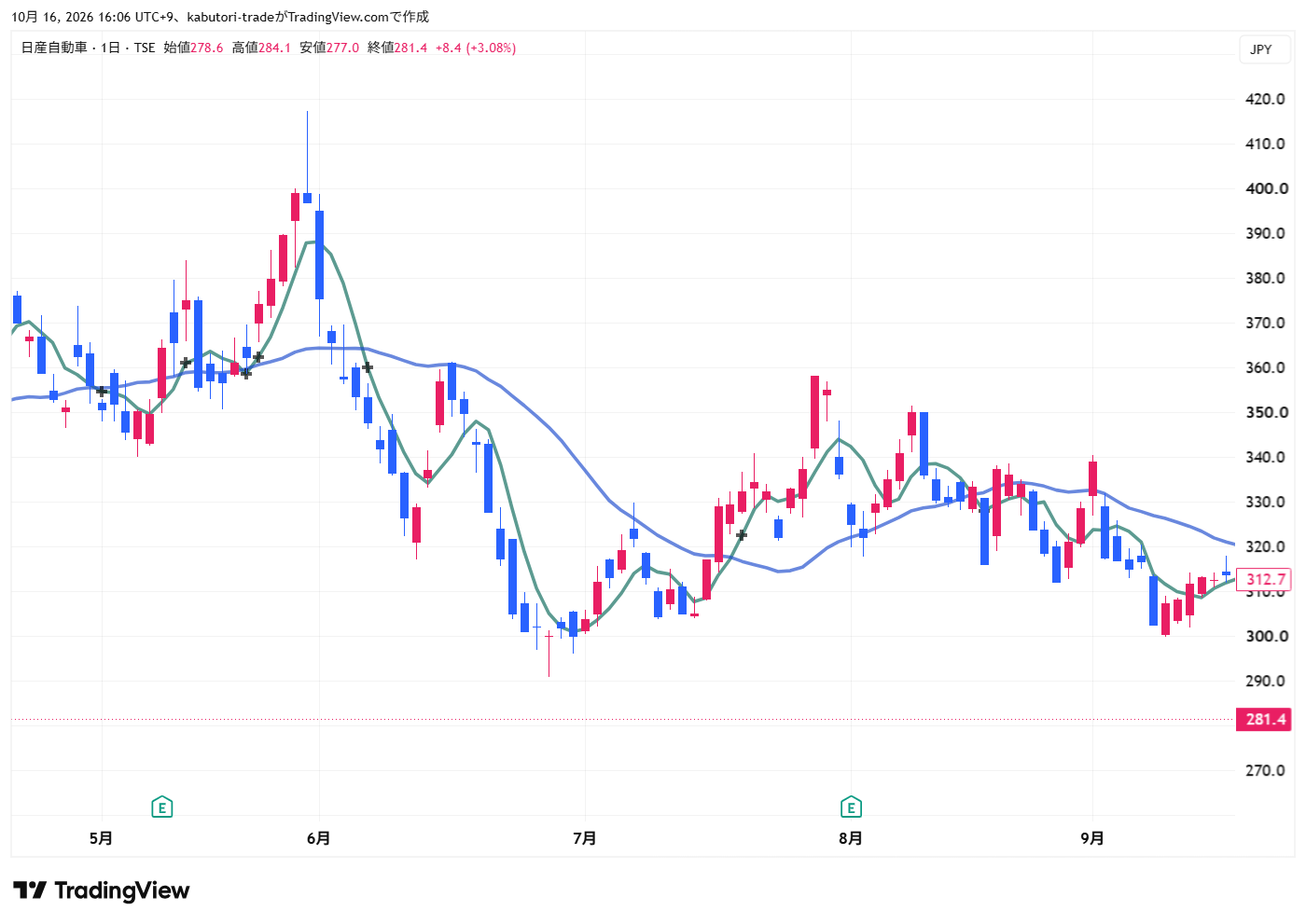Select the 日産自動車 symbol name
The height and width of the screenshot is (924, 1306).
[54, 48]
